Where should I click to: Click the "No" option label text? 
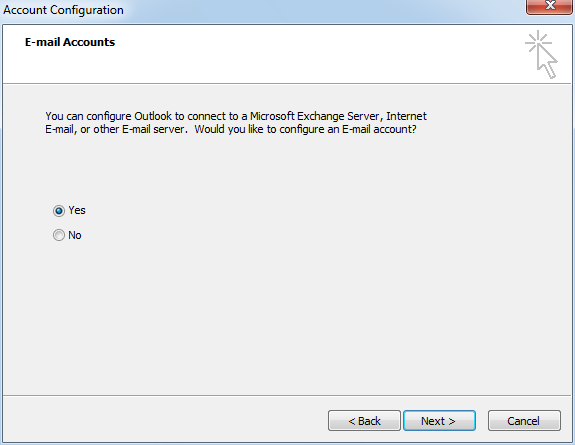pyautogui.click(x=75, y=235)
